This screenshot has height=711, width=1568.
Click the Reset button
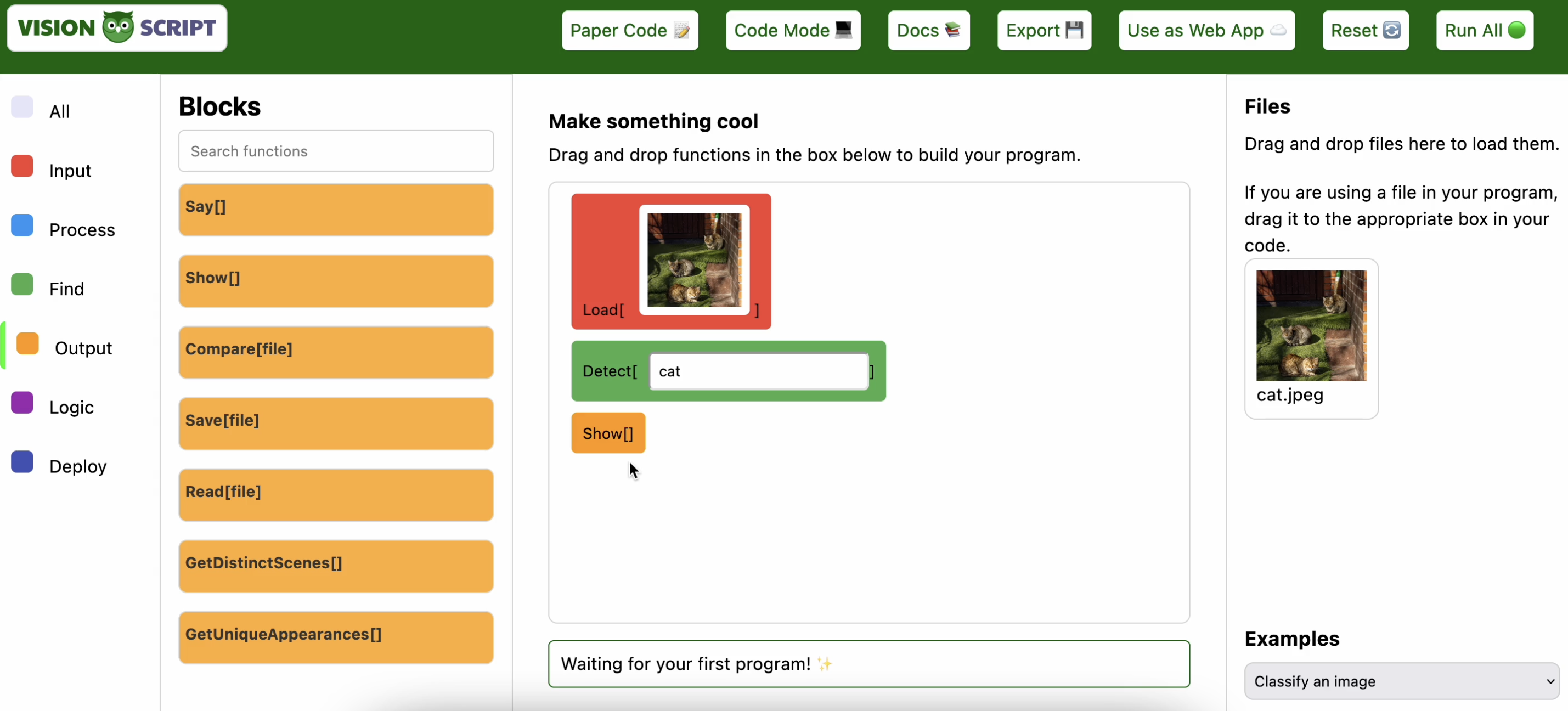(1366, 30)
